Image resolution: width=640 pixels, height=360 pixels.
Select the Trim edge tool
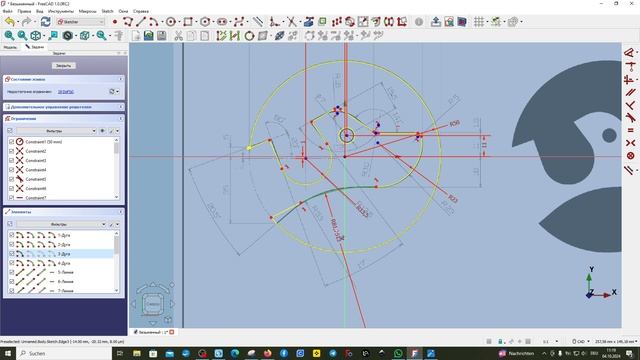(x=291, y=22)
